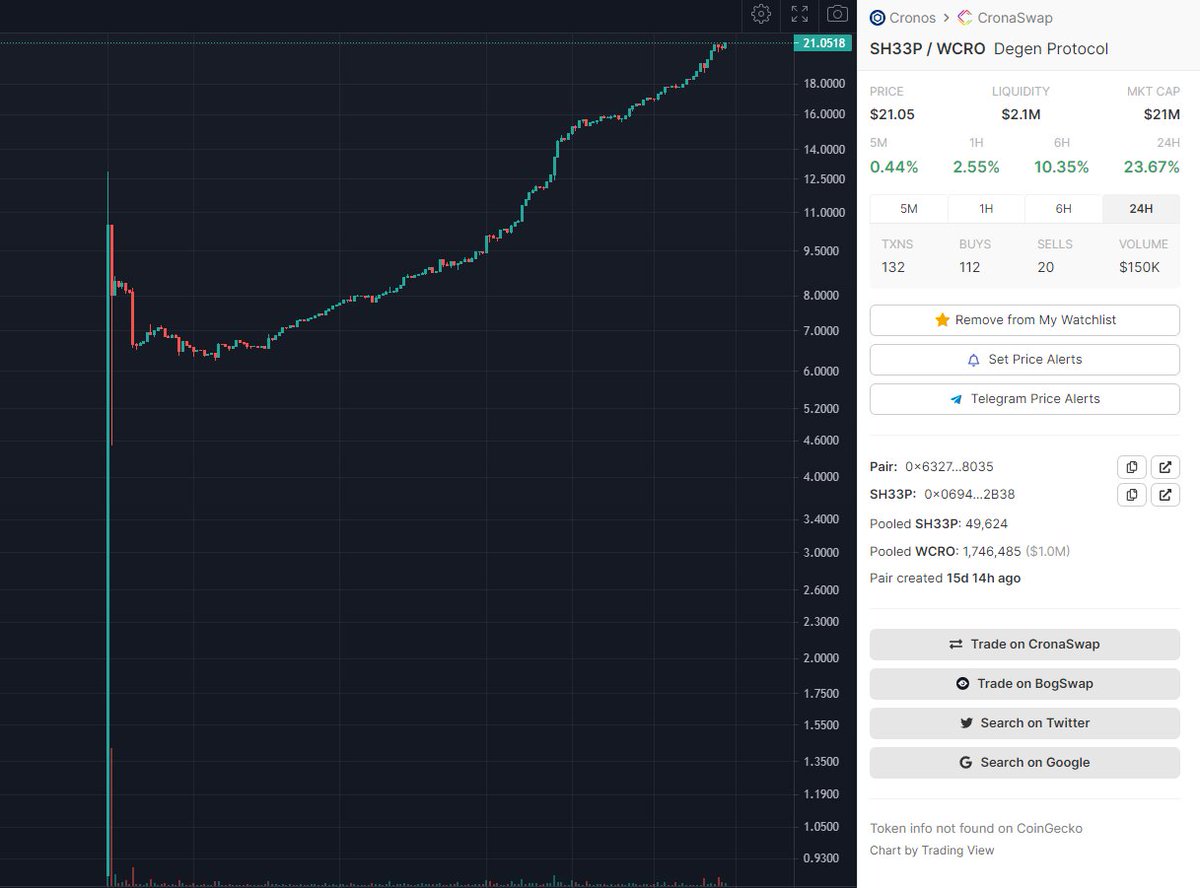The image size is (1200, 888).
Task: Take chart snapshot with camera icon
Action: tap(837, 14)
